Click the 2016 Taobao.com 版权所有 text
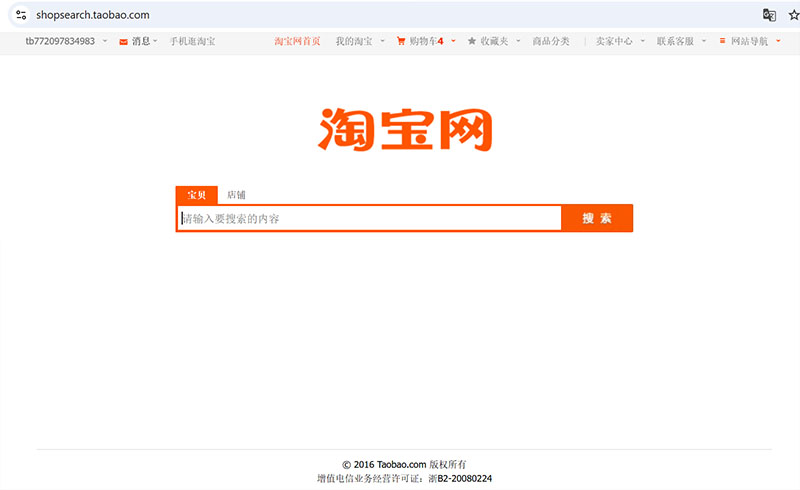The image size is (800, 490). tap(404, 464)
